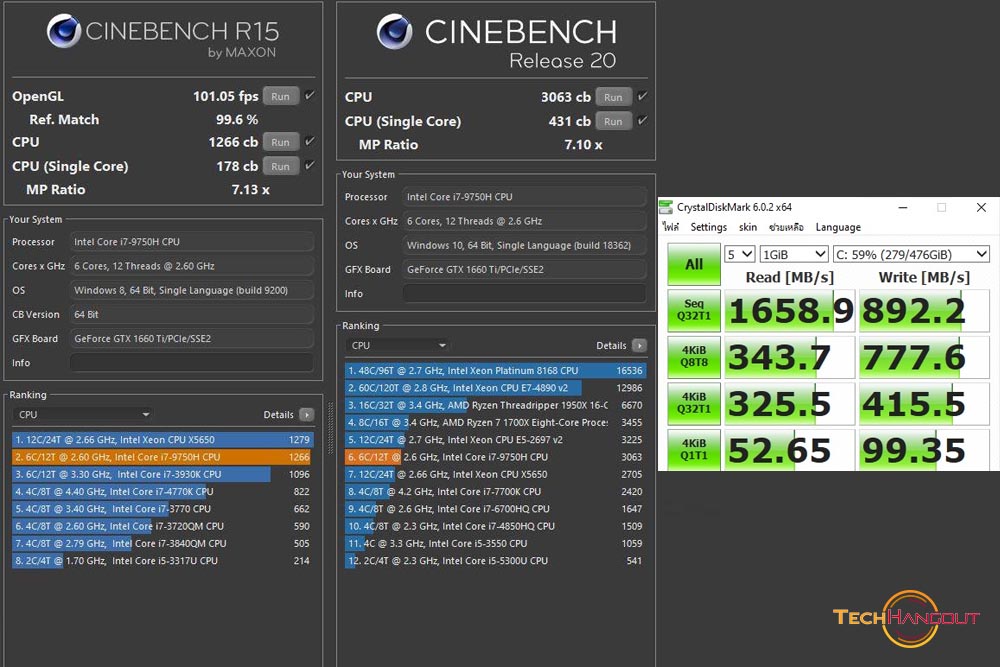The width and height of the screenshot is (1000, 667).
Task: Start the 4KiB Q1T1 disk test
Action: pos(694,450)
